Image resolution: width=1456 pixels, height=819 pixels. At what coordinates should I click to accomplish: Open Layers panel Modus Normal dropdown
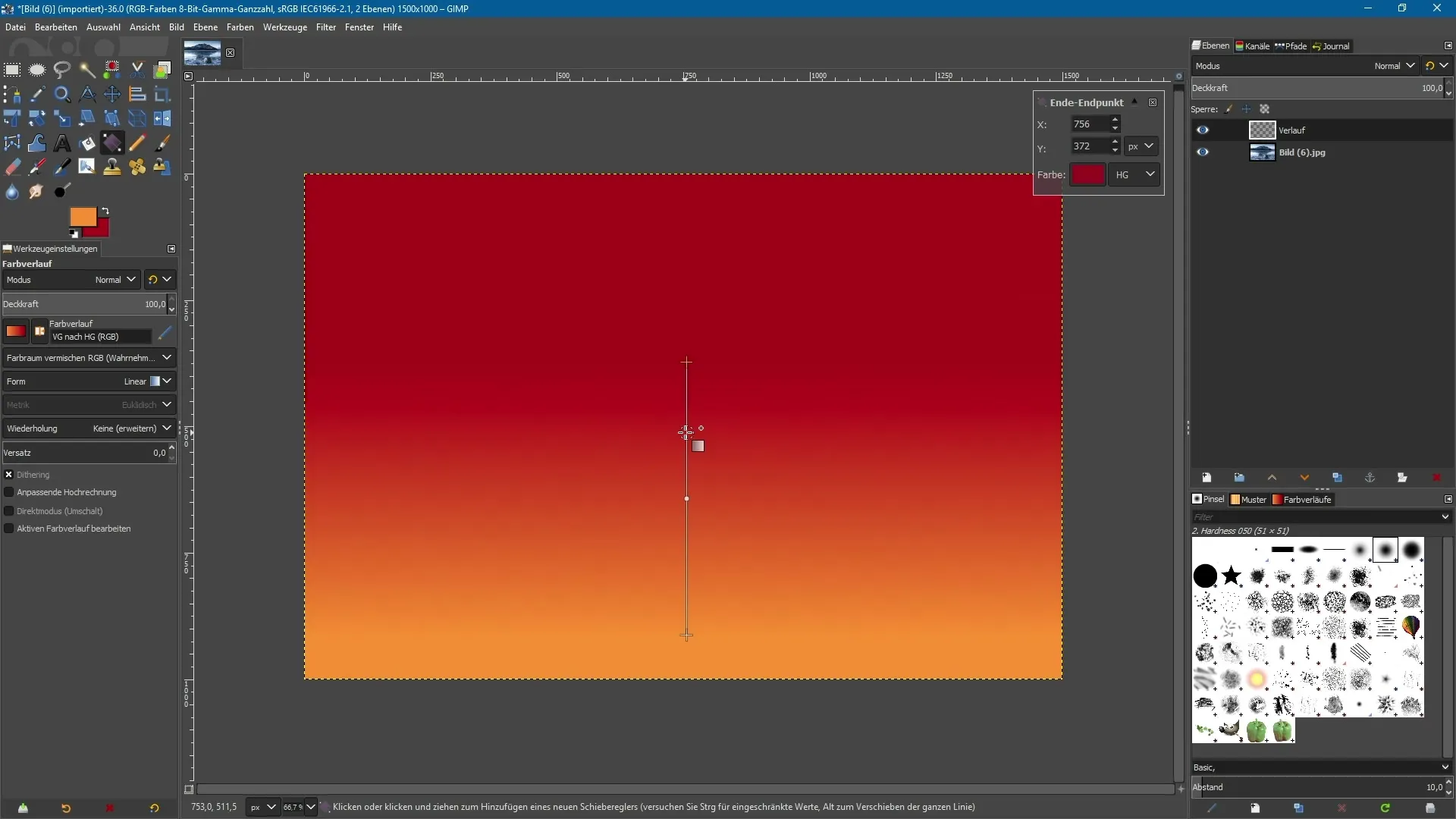point(1304,66)
